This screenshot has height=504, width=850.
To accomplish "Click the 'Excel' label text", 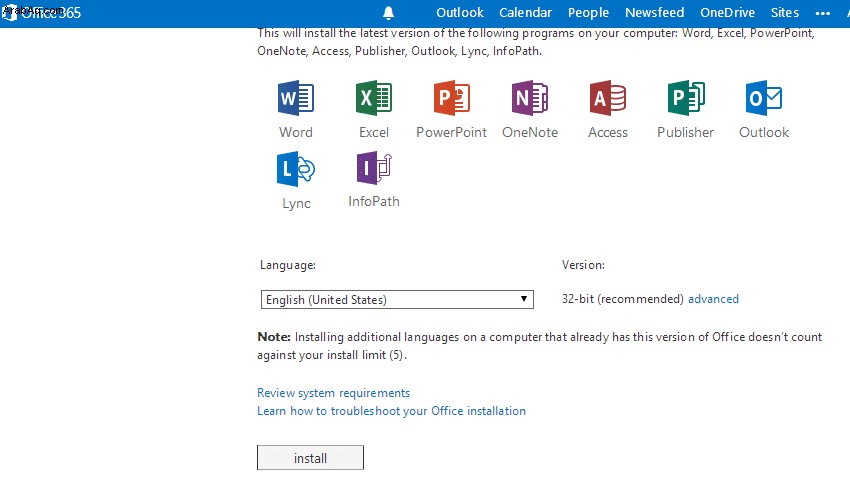I will pyautogui.click(x=374, y=132).
